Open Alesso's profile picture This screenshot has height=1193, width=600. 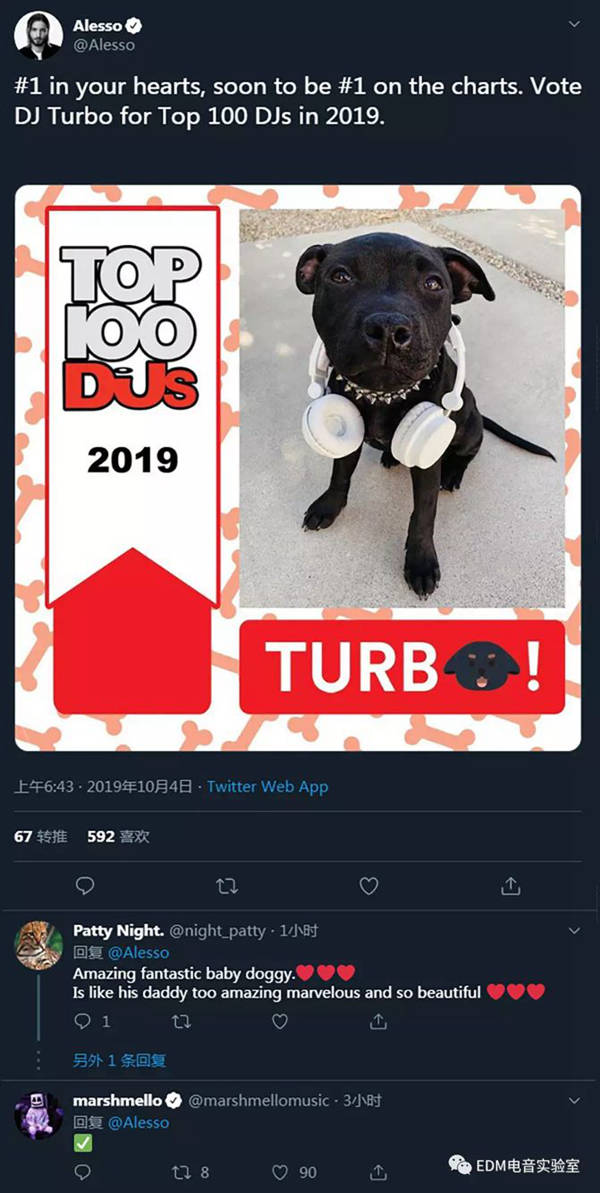pos(38,35)
